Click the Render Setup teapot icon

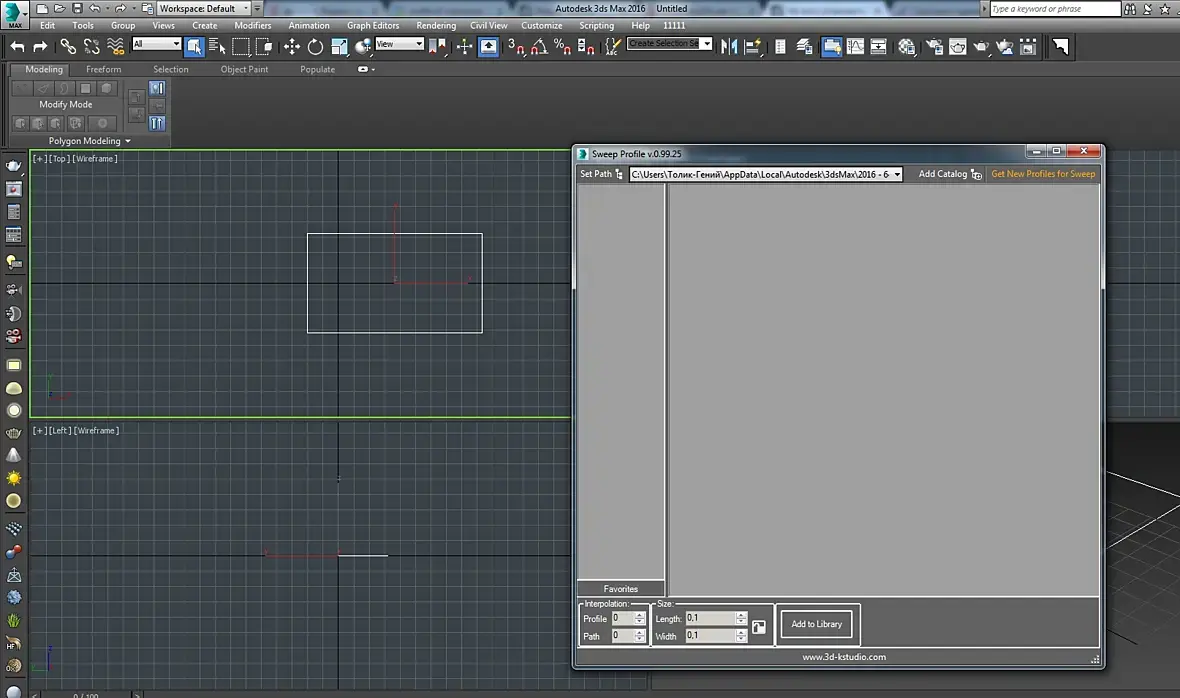coord(934,46)
